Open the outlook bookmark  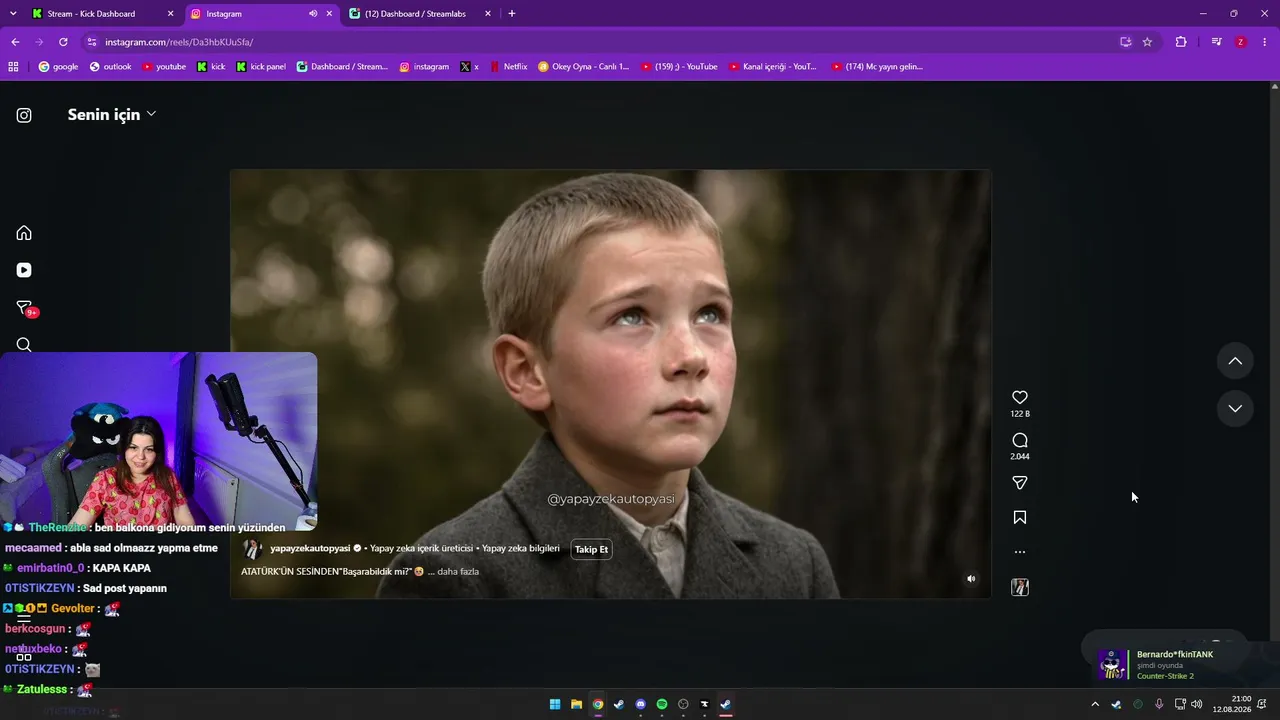click(110, 67)
